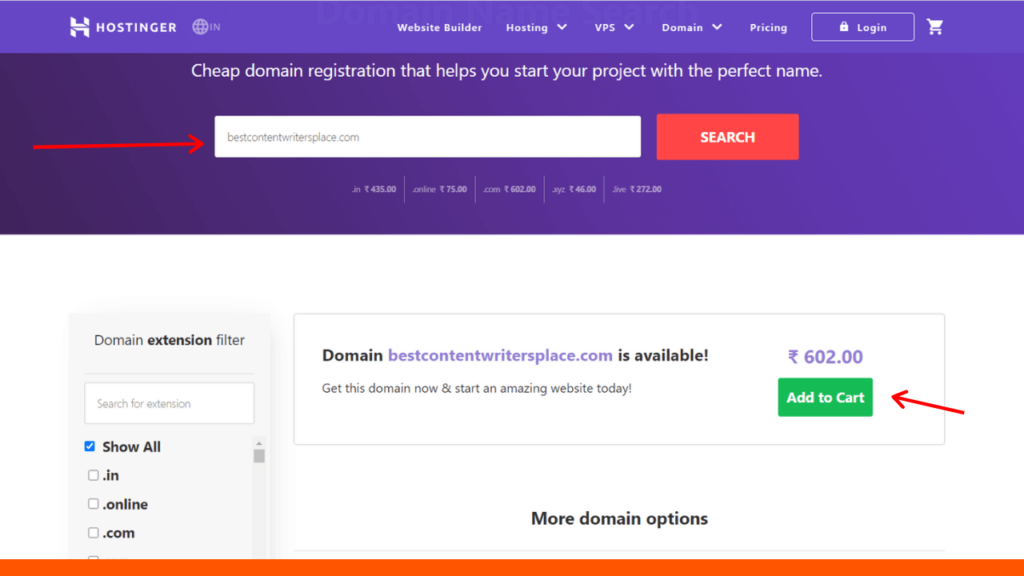
Task: Go to the Pricing page
Action: (x=768, y=27)
